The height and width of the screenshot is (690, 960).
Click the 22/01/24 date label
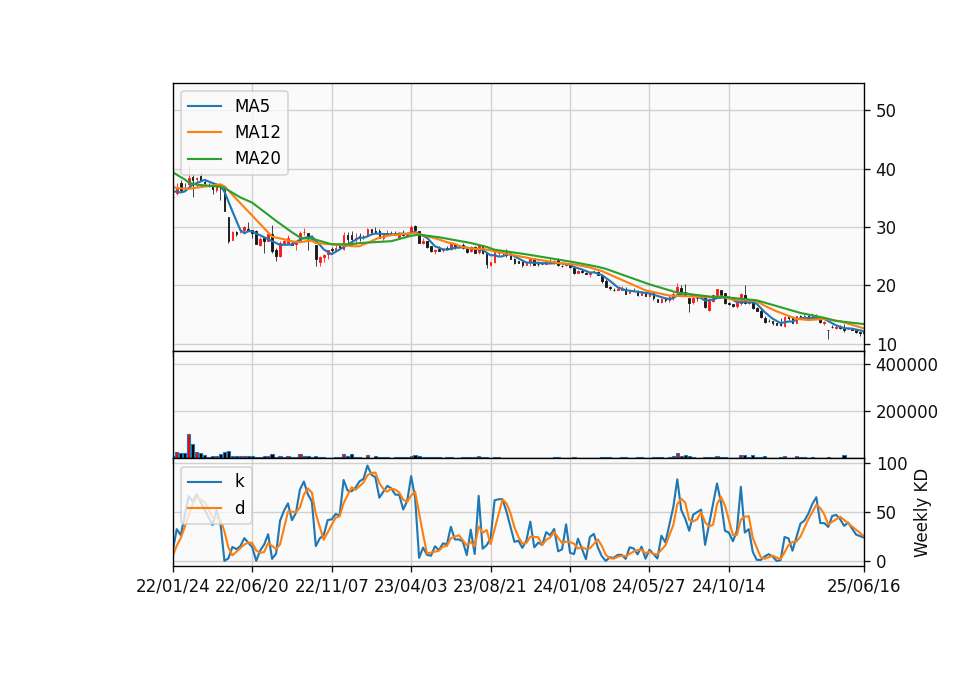[x=173, y=586]
